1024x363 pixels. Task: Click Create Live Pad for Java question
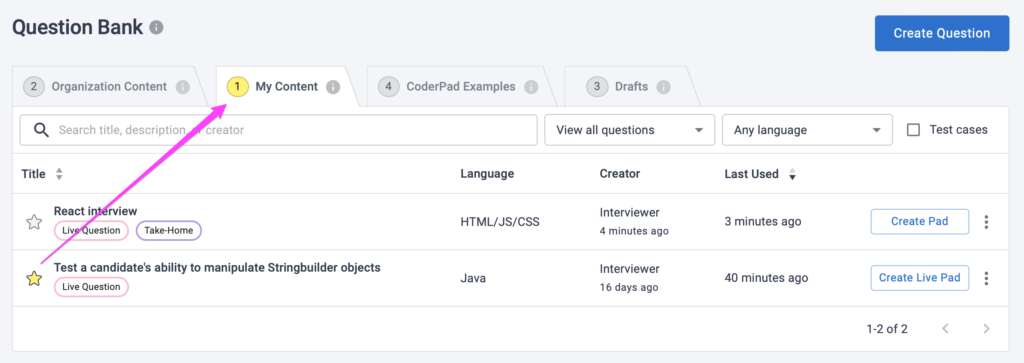(x=920, y=277)
